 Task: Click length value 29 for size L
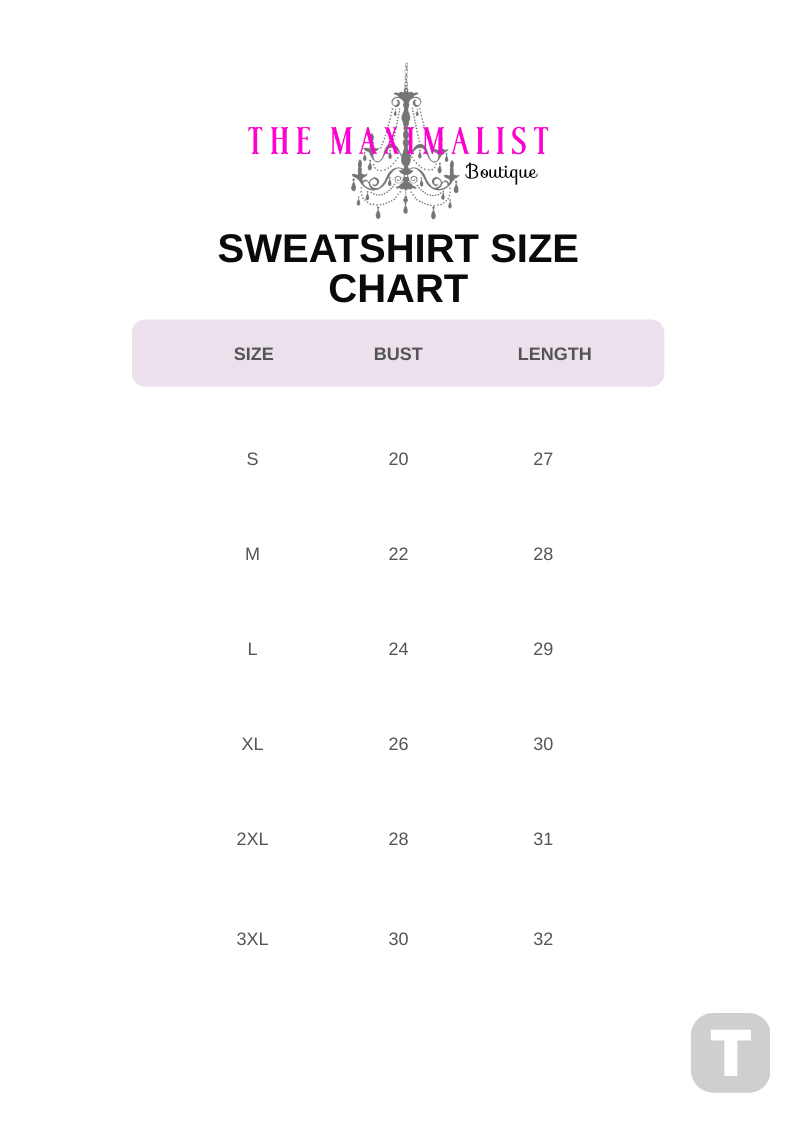pyautogui.click(x=543, y=649)
